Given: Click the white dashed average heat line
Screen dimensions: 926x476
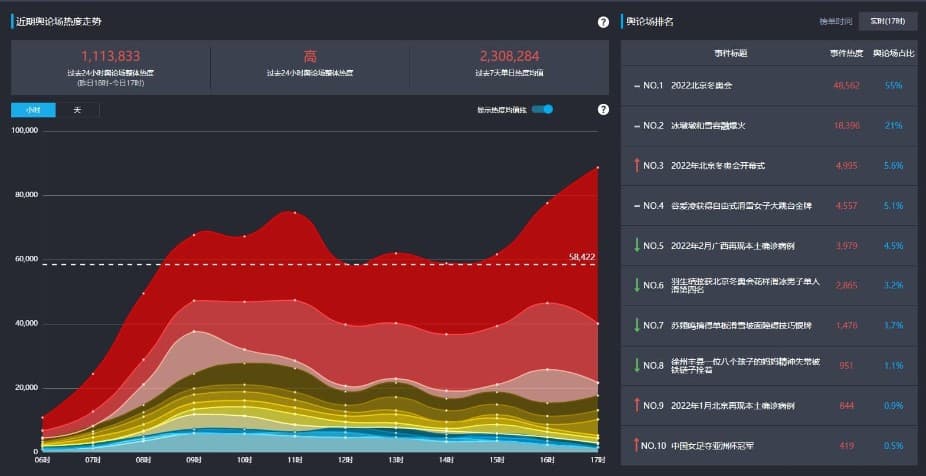Looking at the screenshot, I should pyautogui.click(x=319, y=265).
